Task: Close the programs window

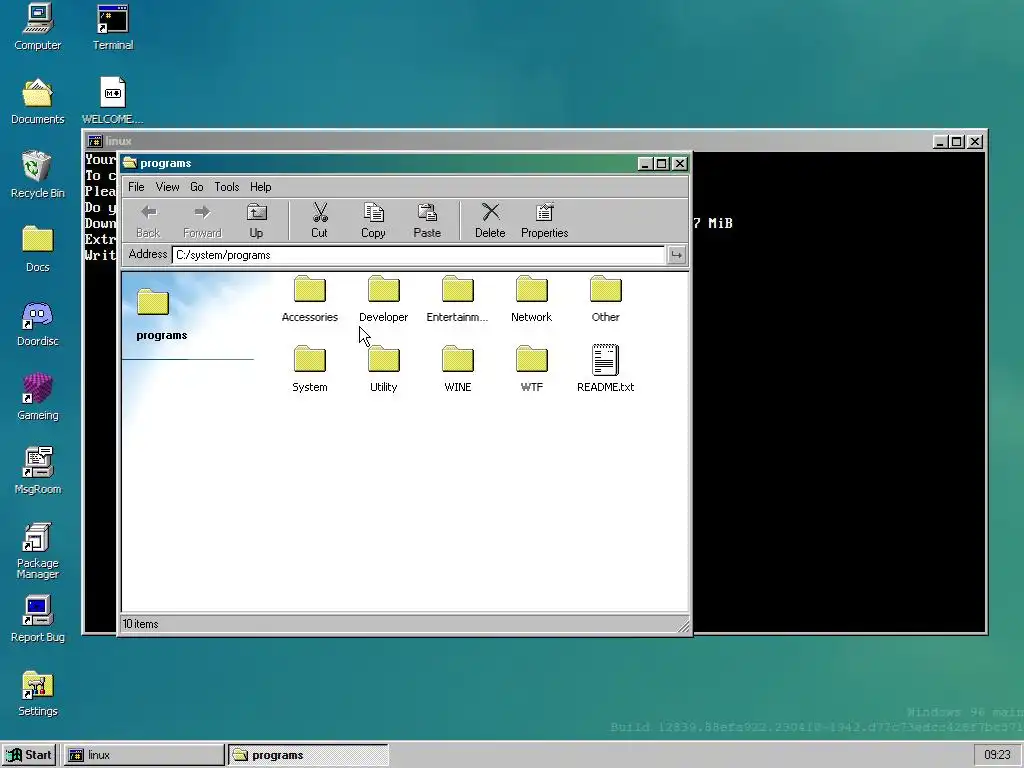Action: [680, 163]
